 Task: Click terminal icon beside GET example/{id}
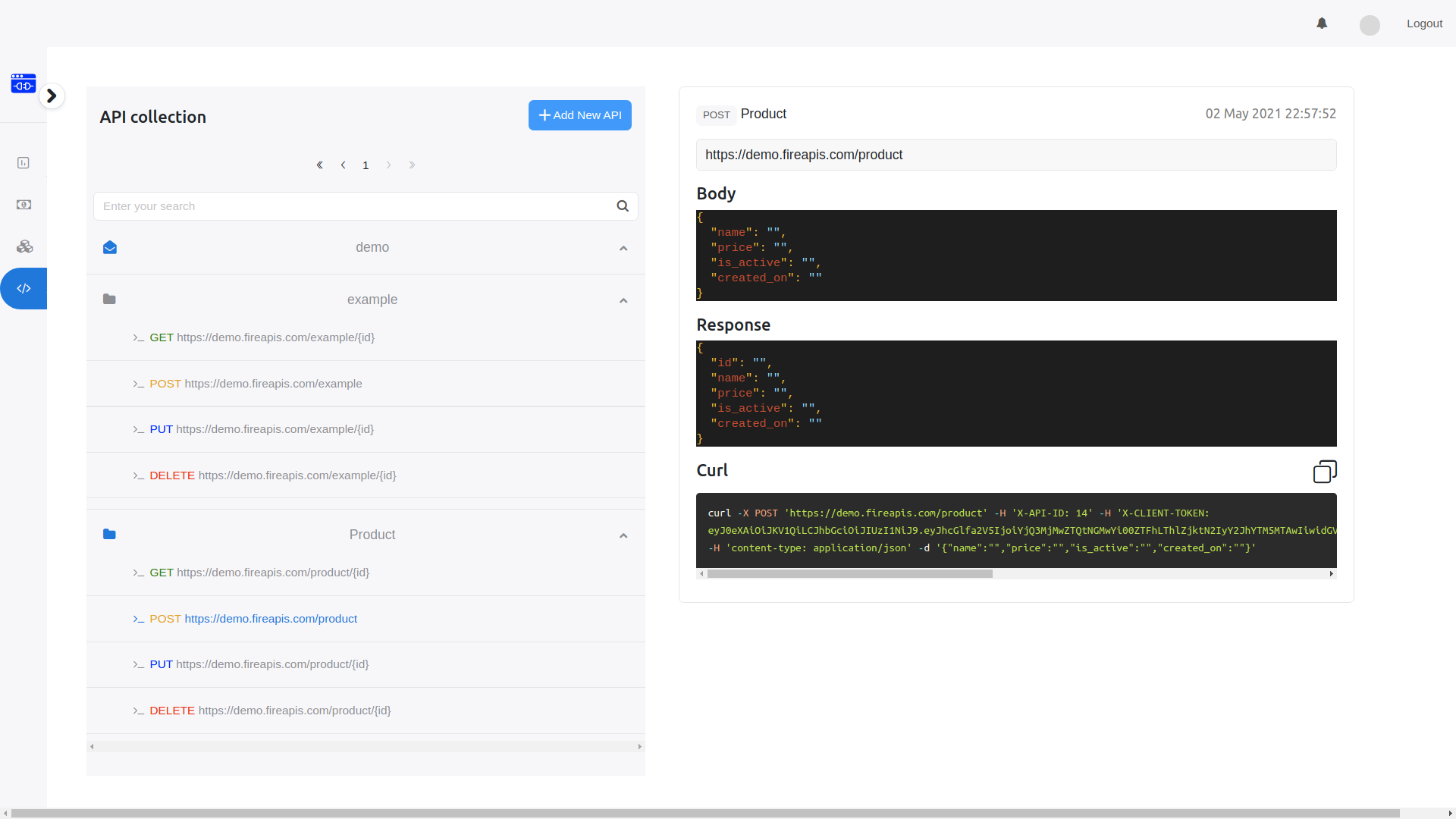(139, 338)
